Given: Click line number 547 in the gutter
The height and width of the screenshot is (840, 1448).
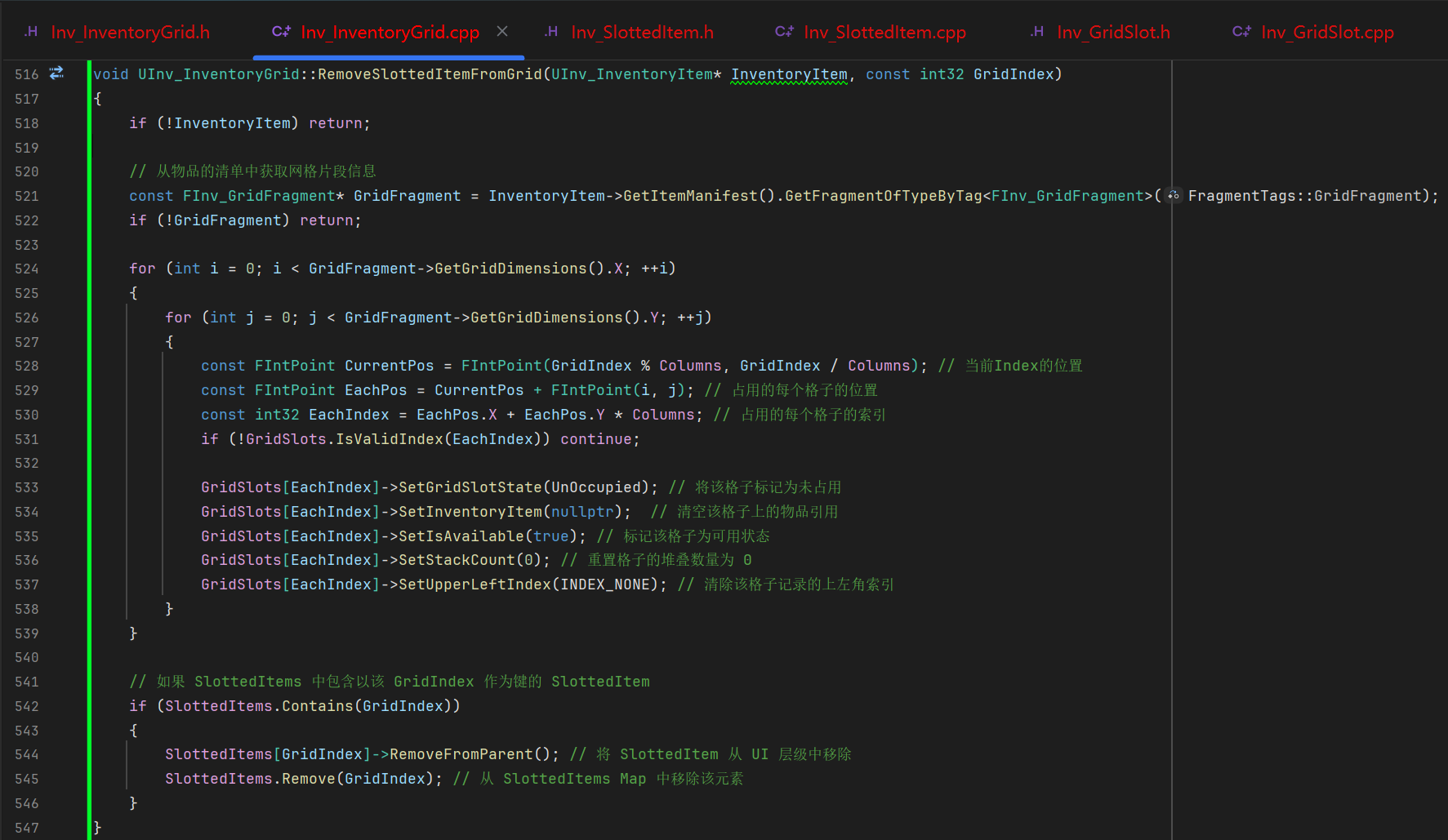Looking at the screenshot, I should [27, 828].
